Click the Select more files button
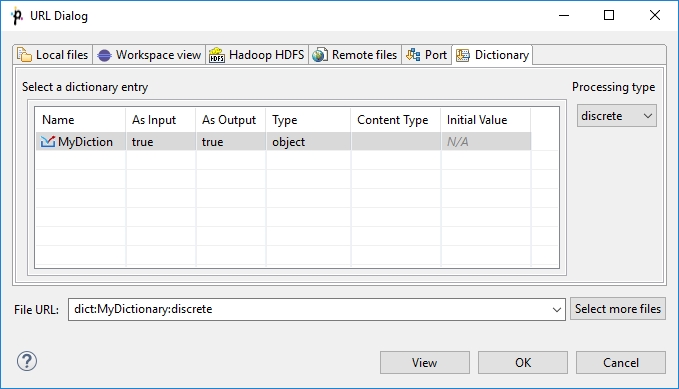The height and width of the screenshot is (389, 679). pyautogui.click(x=618, y=309)
